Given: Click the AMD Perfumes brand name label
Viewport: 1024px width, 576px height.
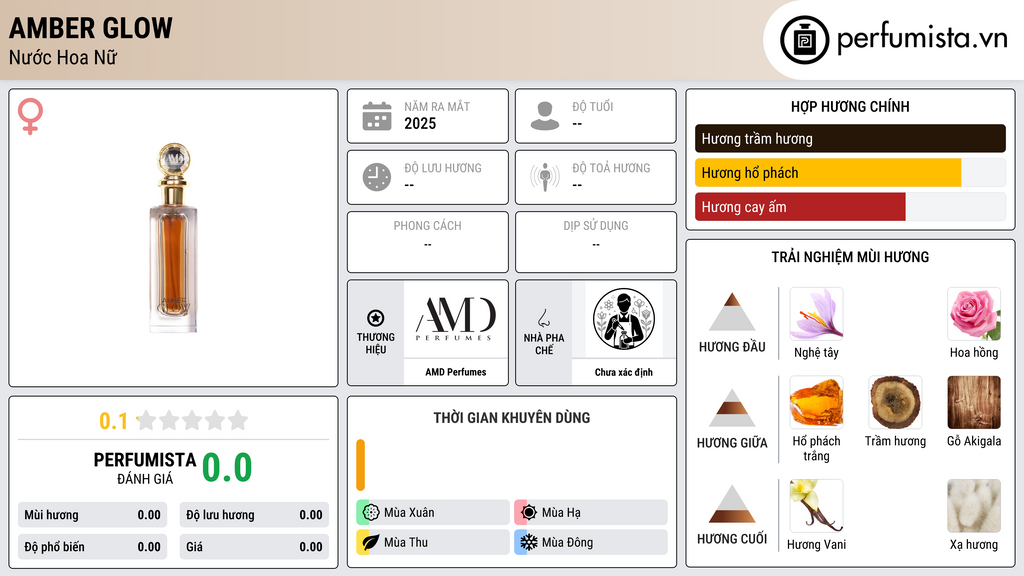Looking at the screenshot, I should tap(456, 372).
